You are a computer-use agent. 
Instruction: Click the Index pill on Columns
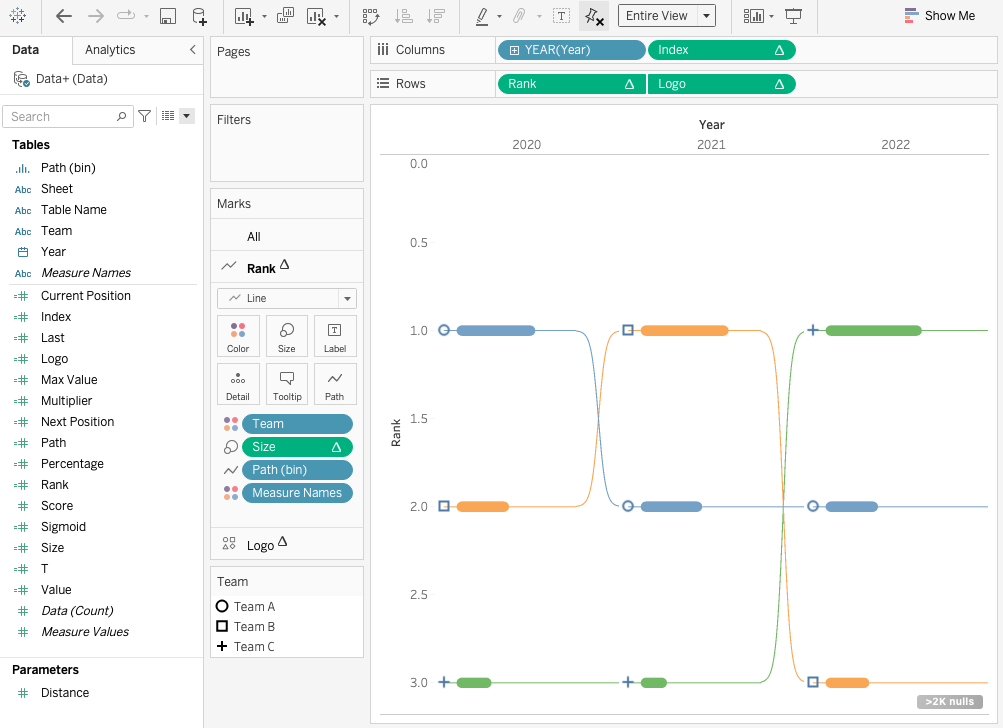[x=722, y=50]
